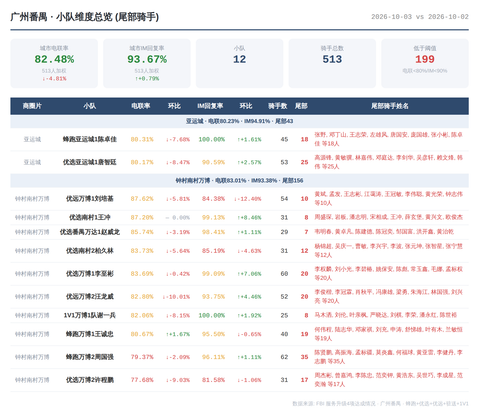Click the 83.69% 电联率 cell

click(x=142, y=274)
